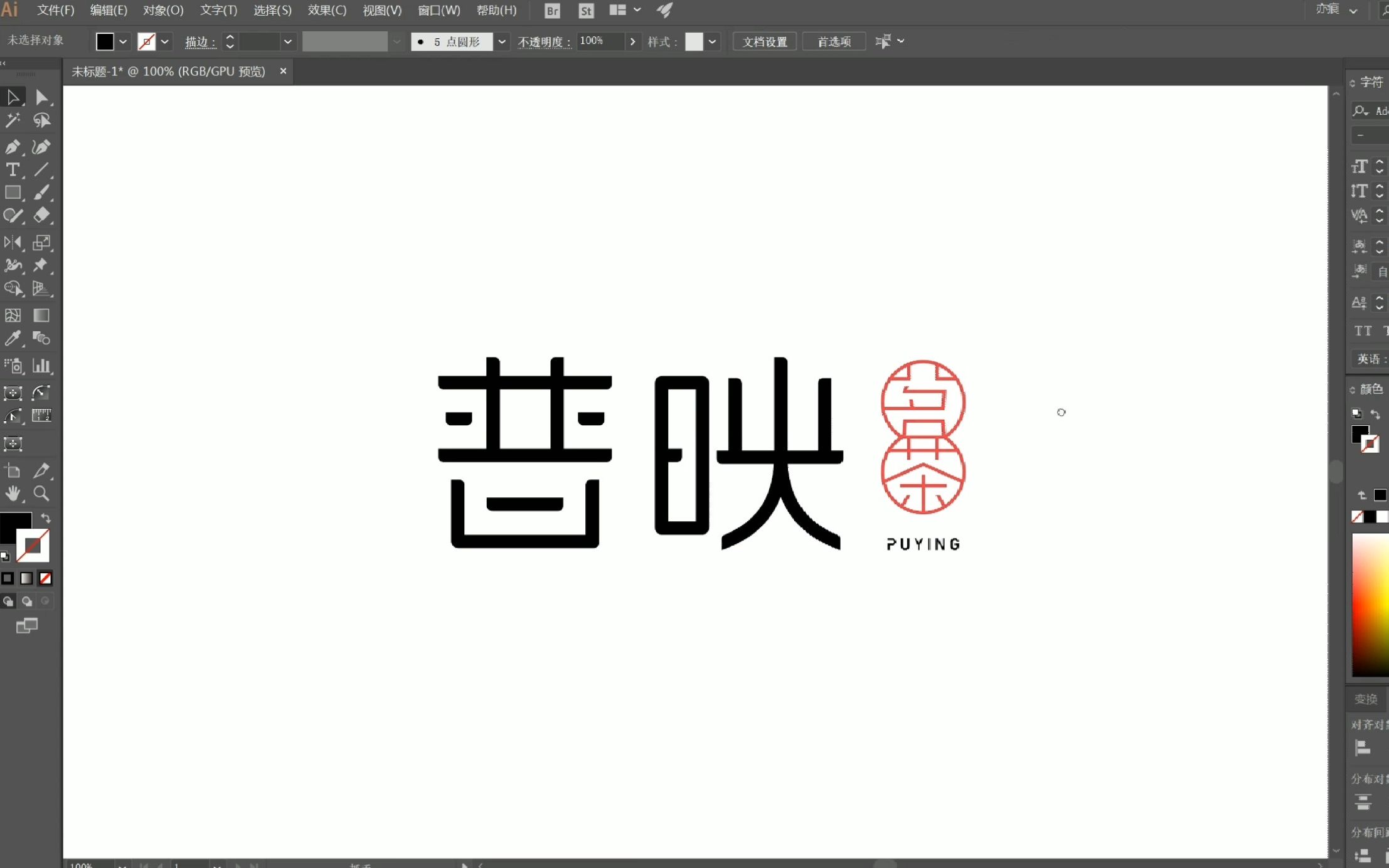Choose the Pen tool

click(13, 147)
